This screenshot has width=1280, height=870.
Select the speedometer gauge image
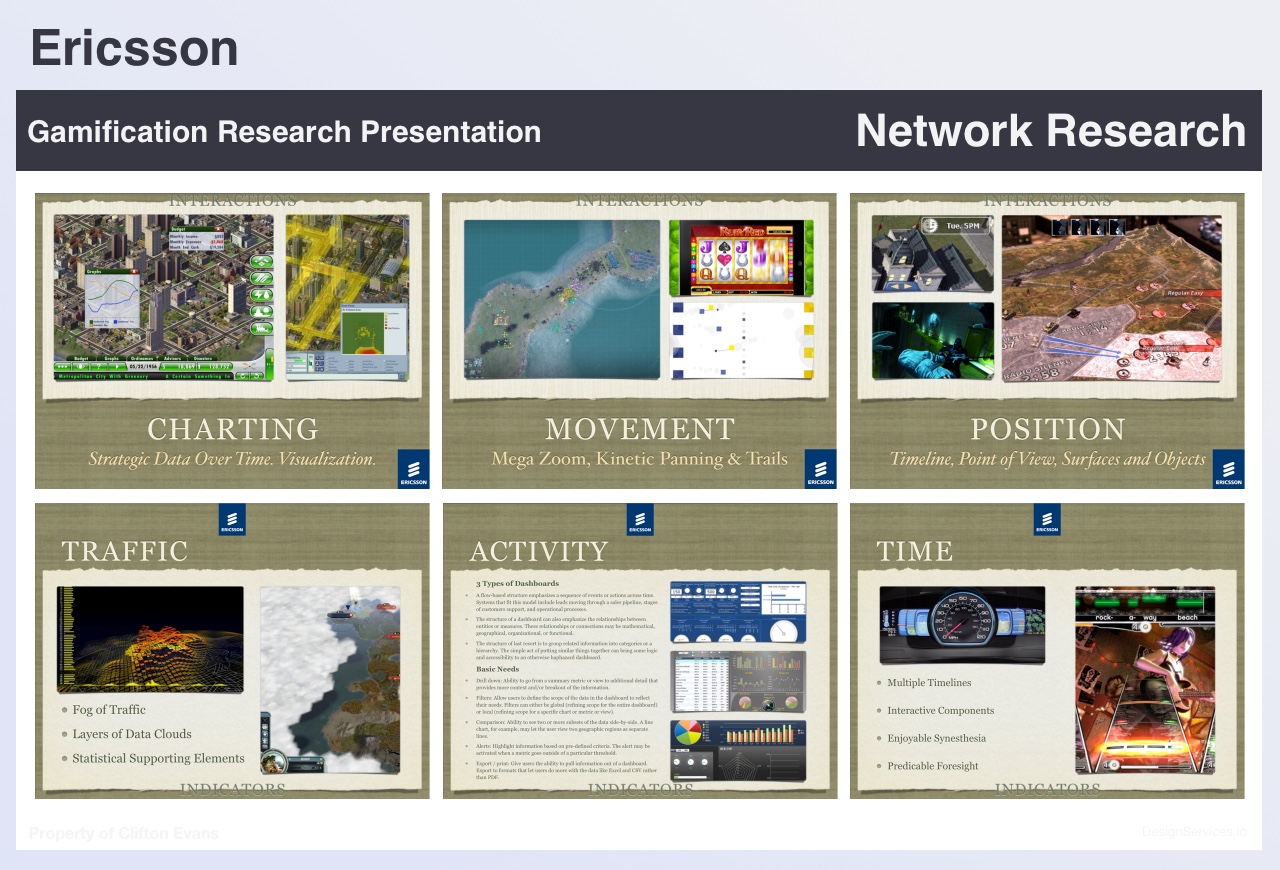tap(962, 625)
